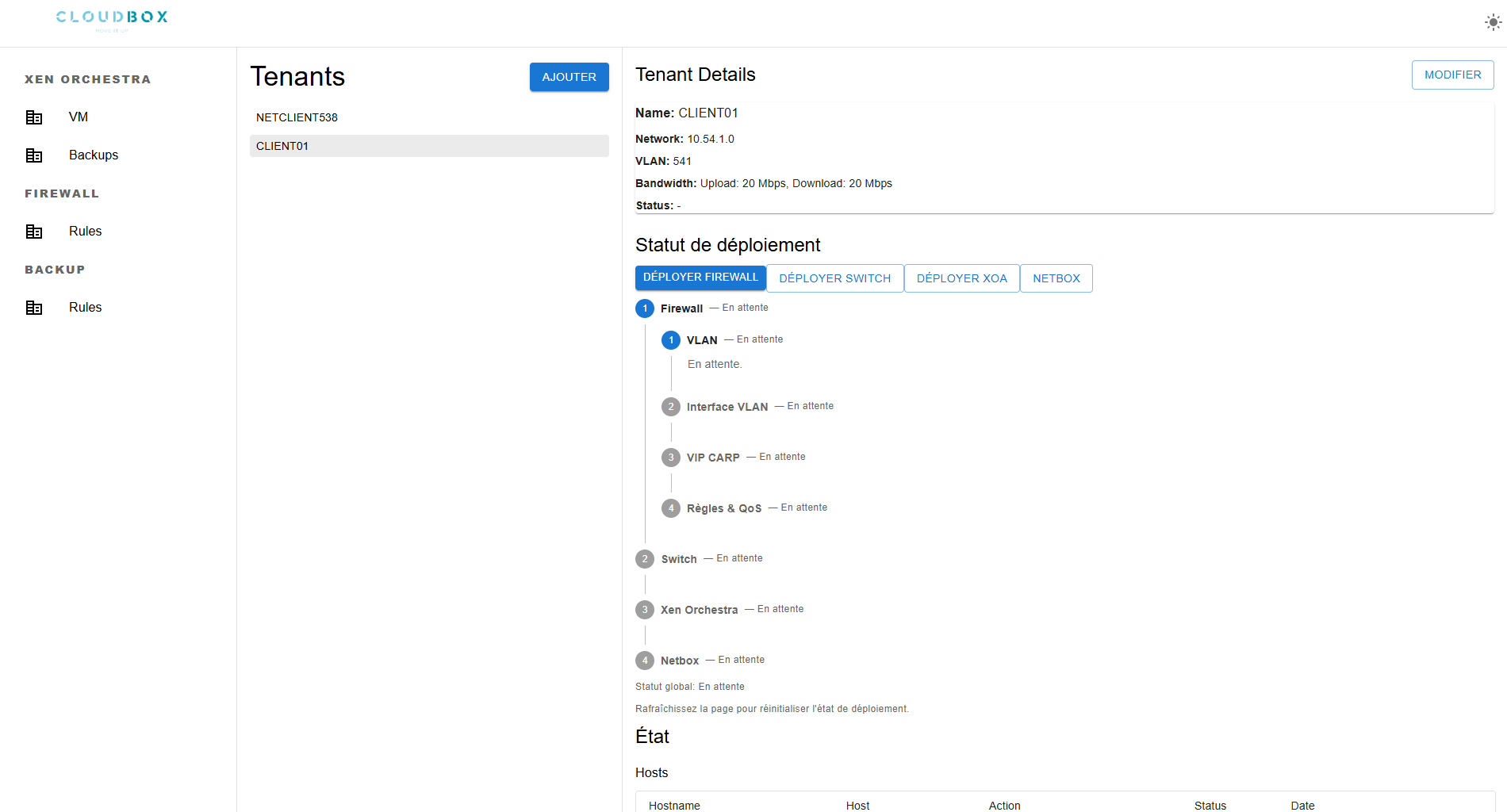Select step 4 Netbox circle icon
Image resolution: width=1507 pixels, height=812 pixels.
645,661
